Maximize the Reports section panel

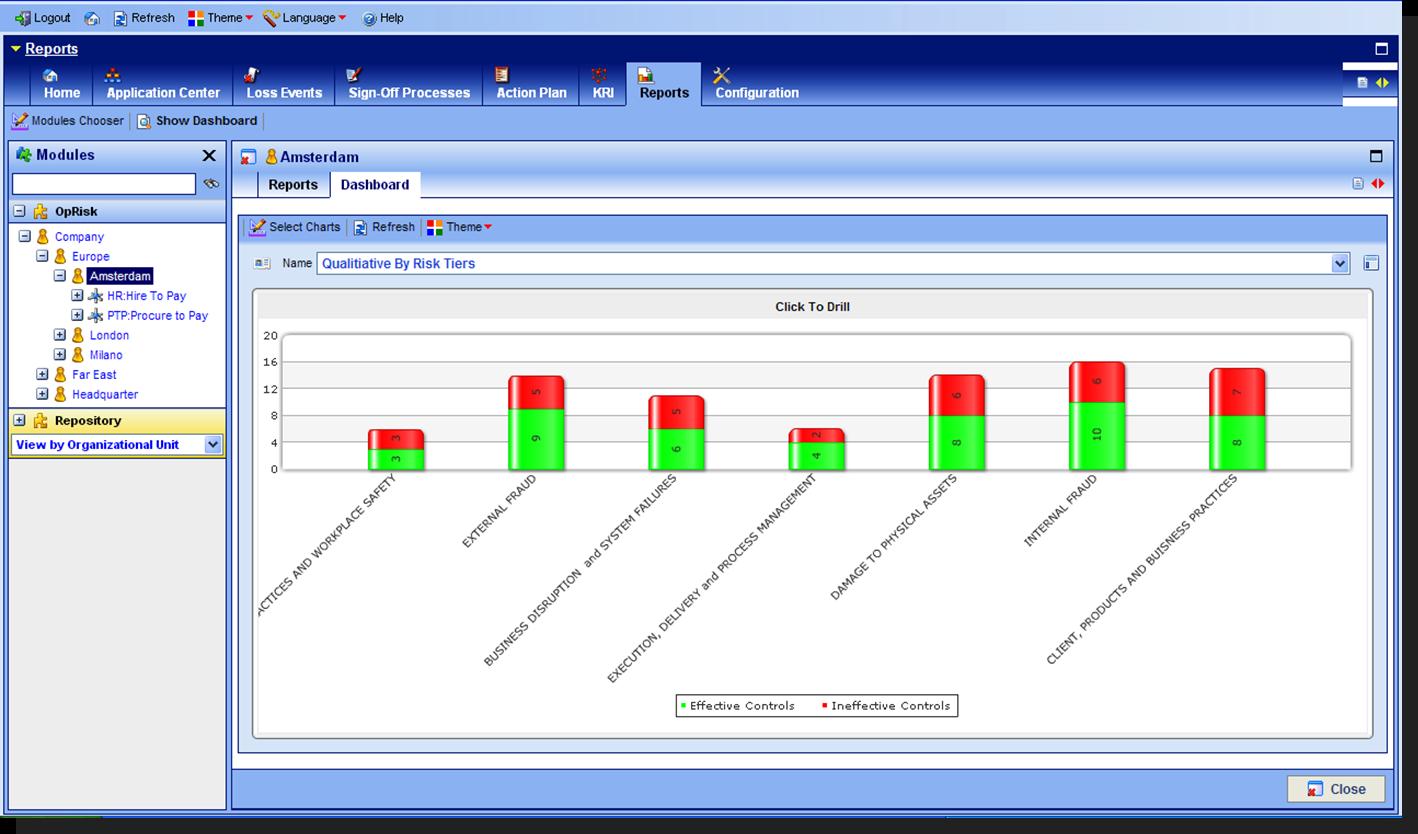click(1382, 49)
